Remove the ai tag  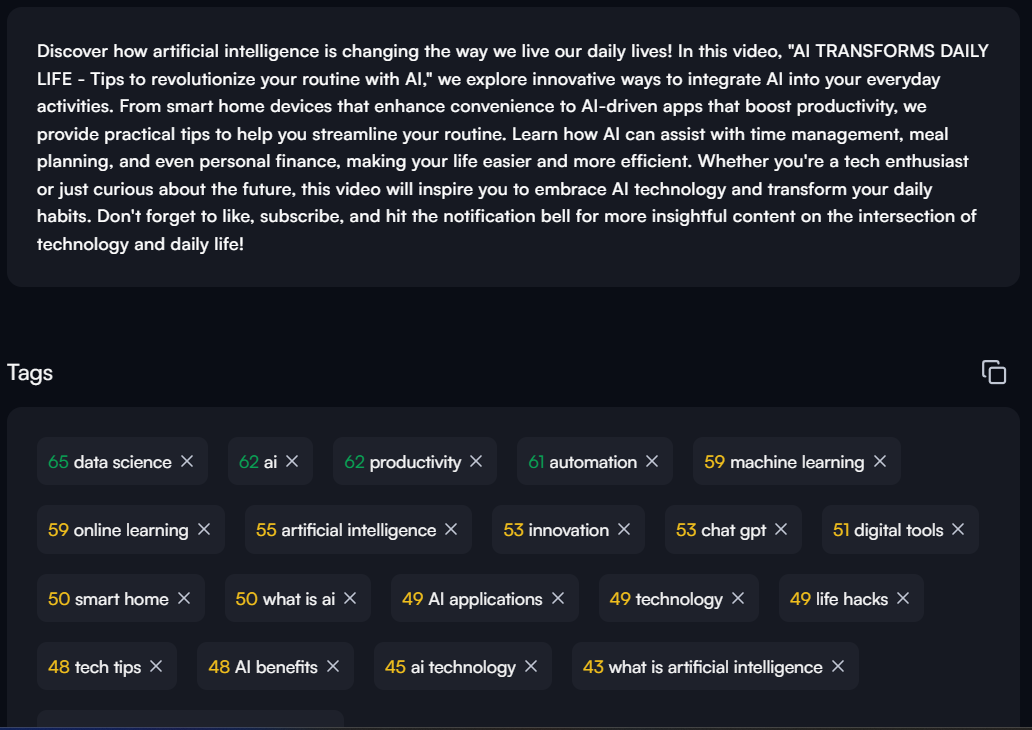[x=292, y=461]
